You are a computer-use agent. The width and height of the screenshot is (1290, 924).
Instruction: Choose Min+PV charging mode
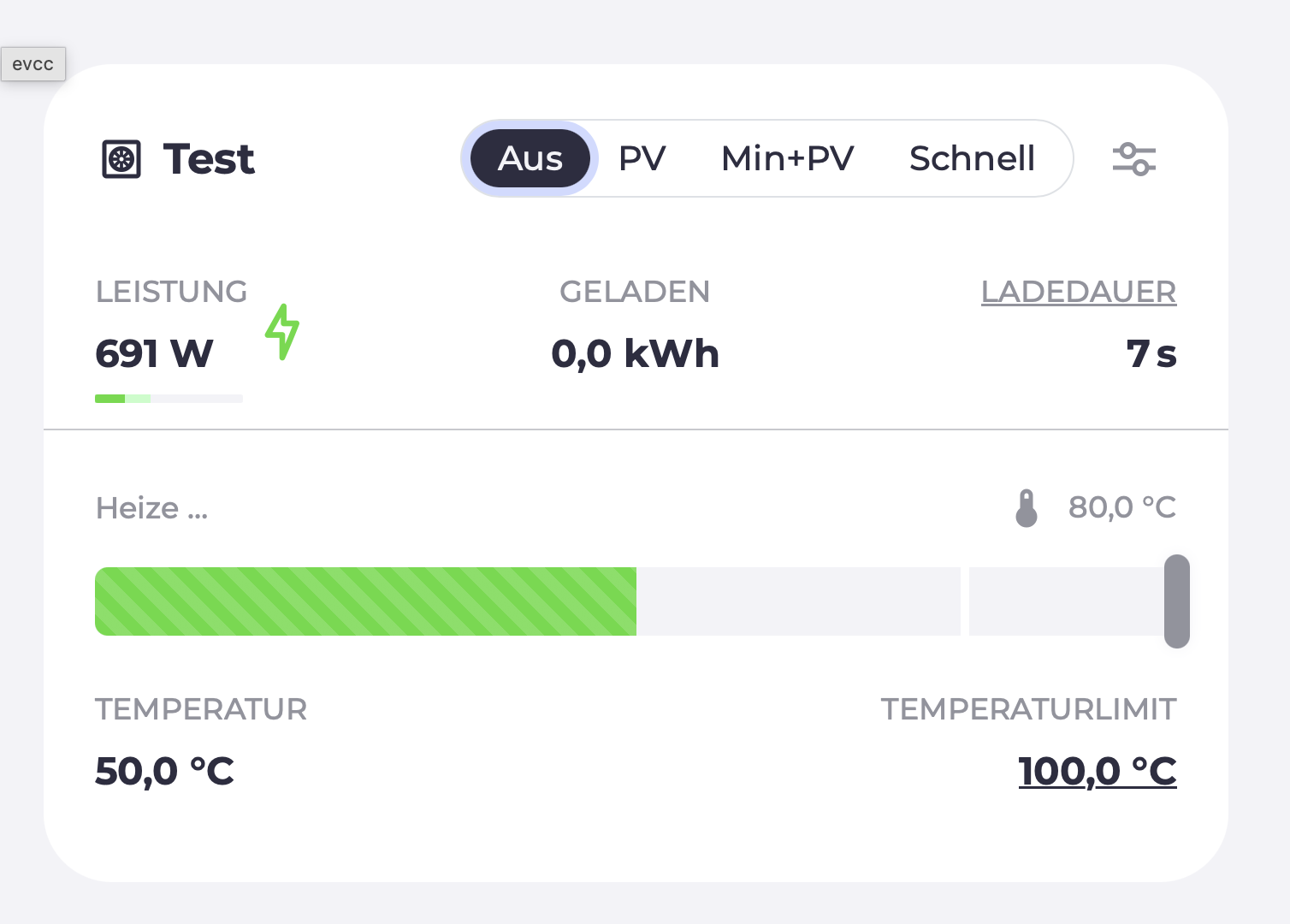point(787,159)
